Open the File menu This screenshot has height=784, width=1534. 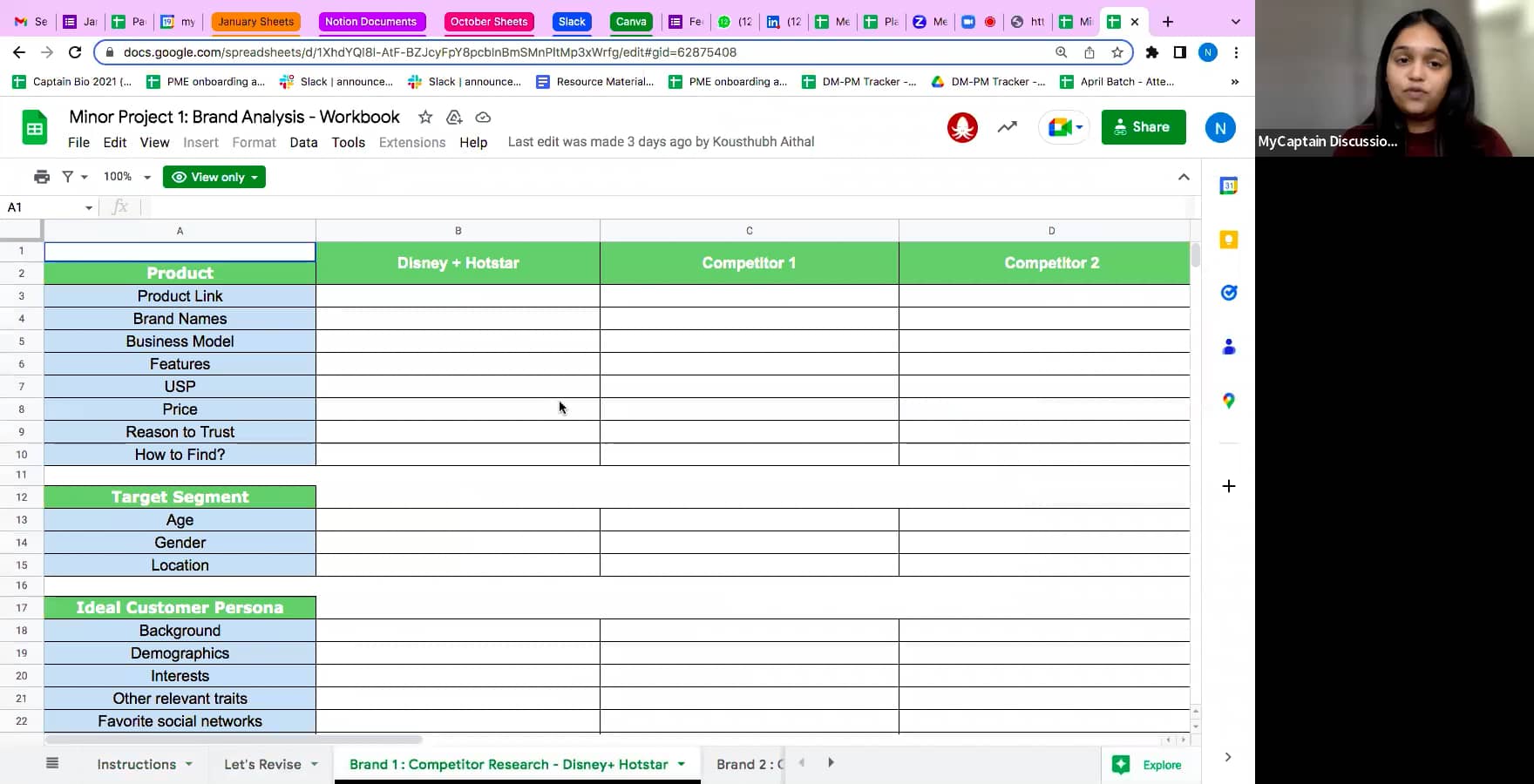pyautogui.click(x=78, y=142)
